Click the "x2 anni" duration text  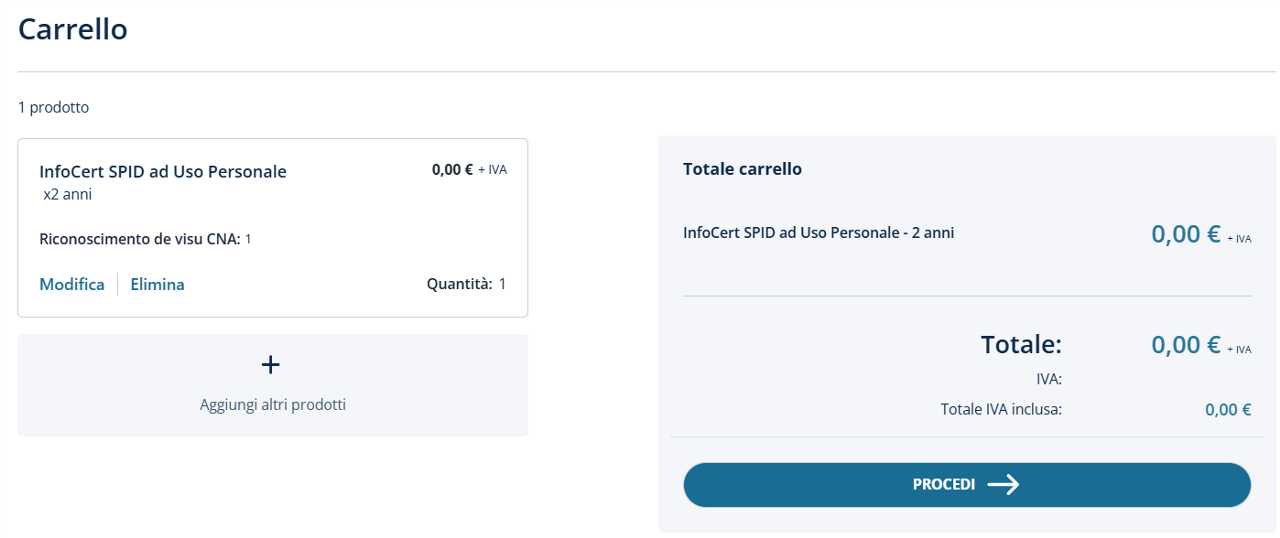point(67,194)
